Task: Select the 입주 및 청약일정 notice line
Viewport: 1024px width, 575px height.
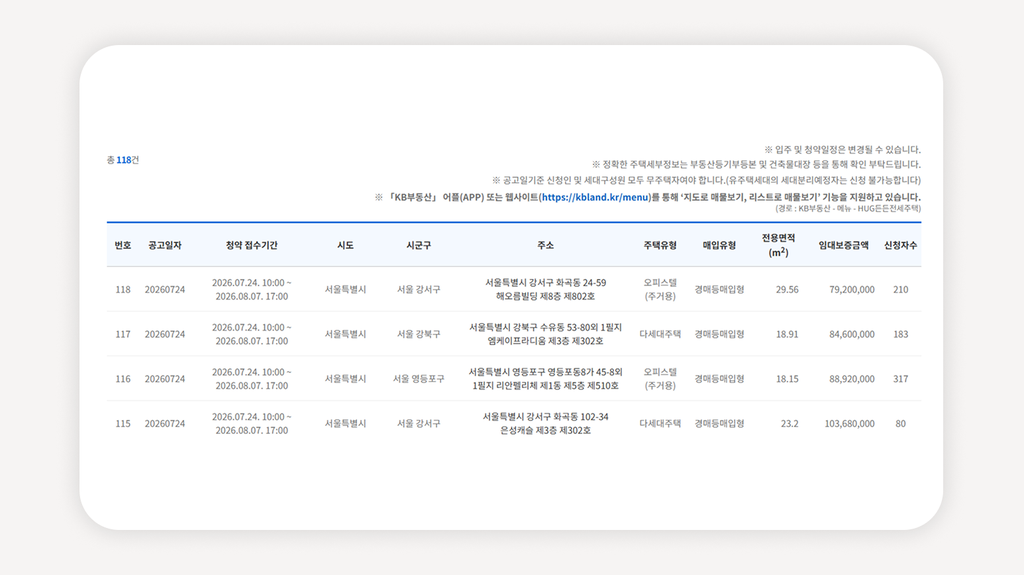Action: pos(842,150)
